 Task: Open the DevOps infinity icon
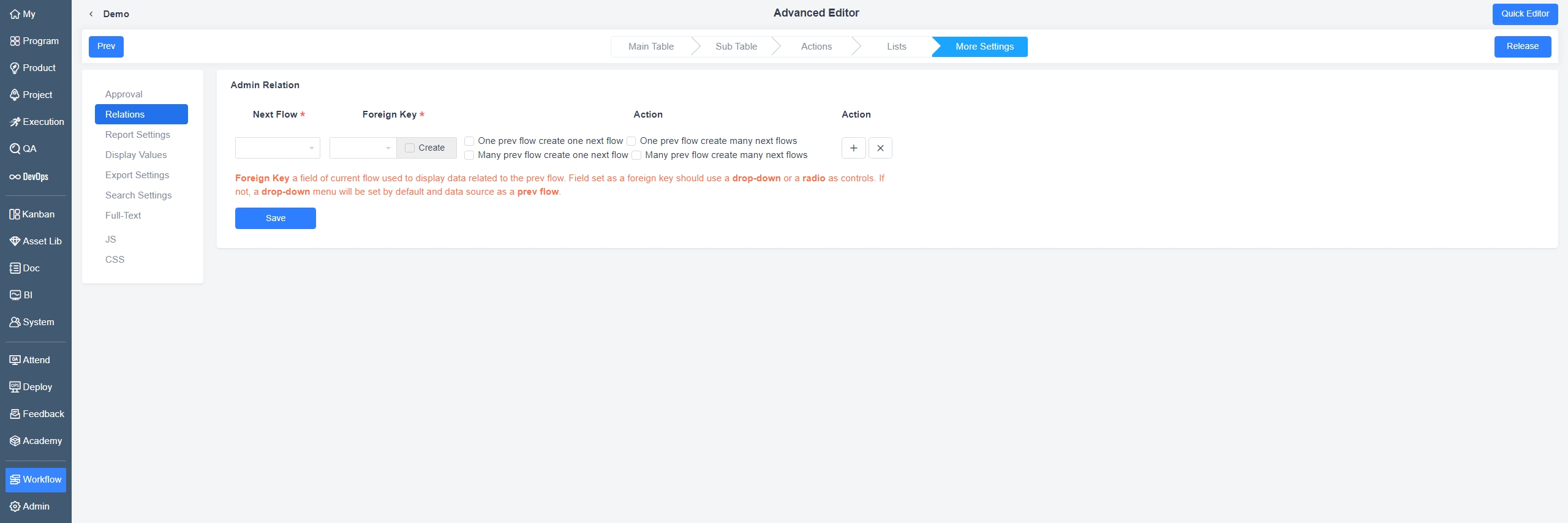(x=15, y=177)
